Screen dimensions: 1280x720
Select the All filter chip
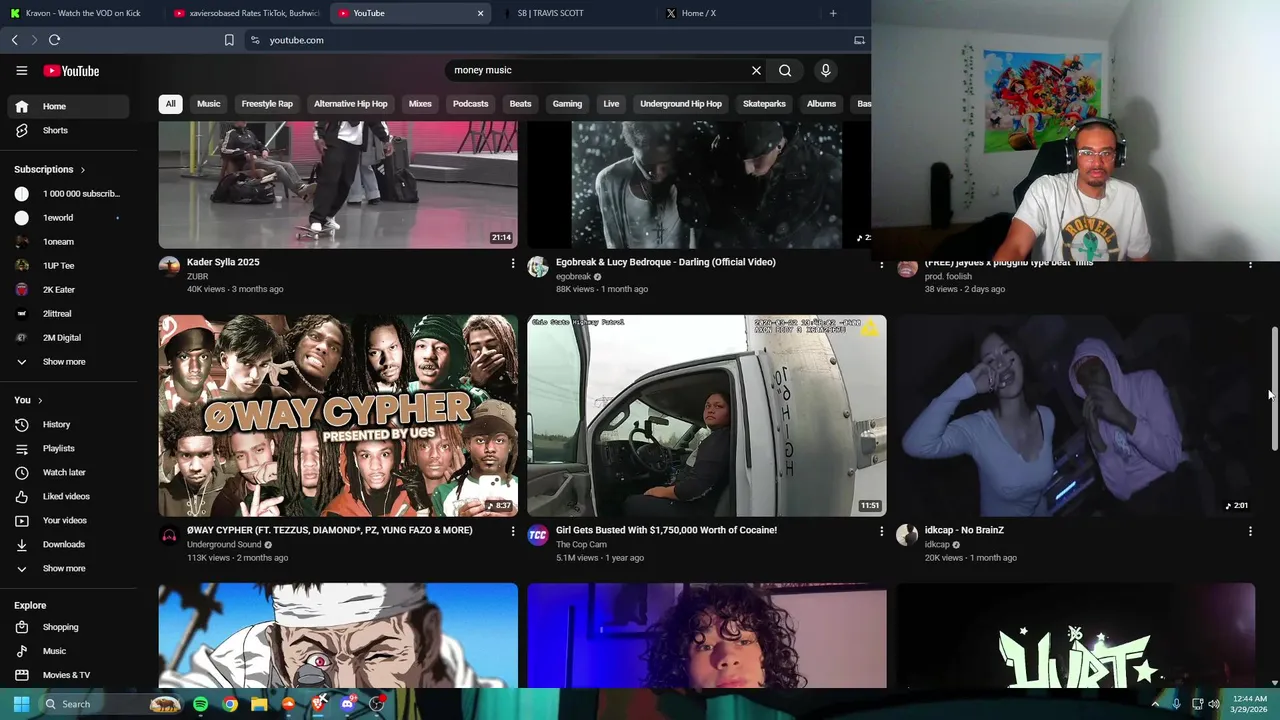click(x=171, y=104)
